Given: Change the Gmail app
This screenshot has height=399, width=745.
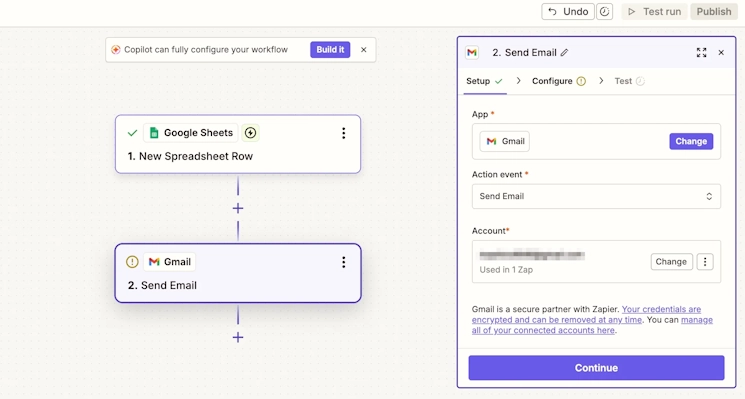Looking at the screenshot, I should point(691,141).
